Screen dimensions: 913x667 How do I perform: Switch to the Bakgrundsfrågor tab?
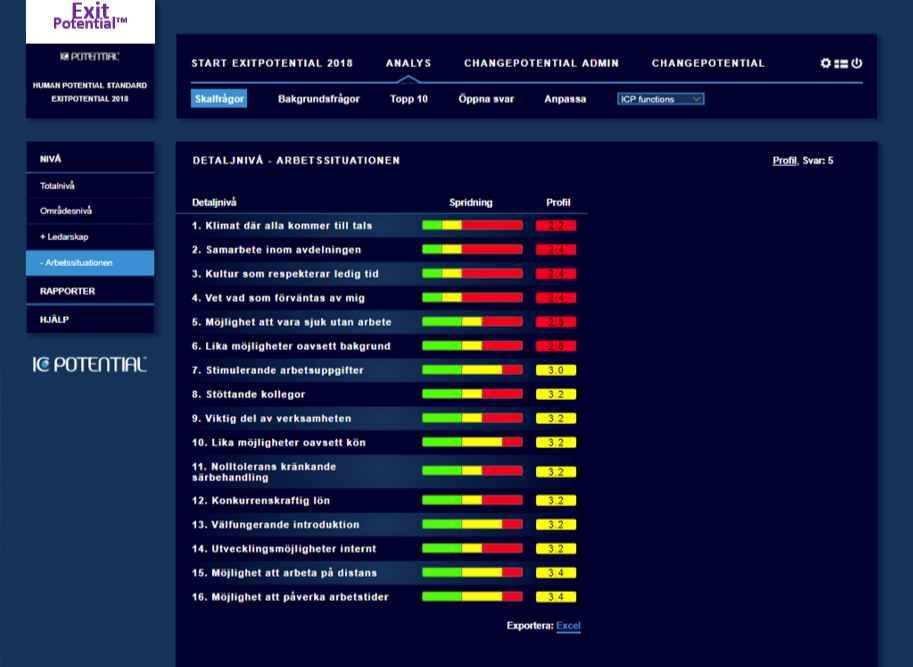(x=318, y=99)
